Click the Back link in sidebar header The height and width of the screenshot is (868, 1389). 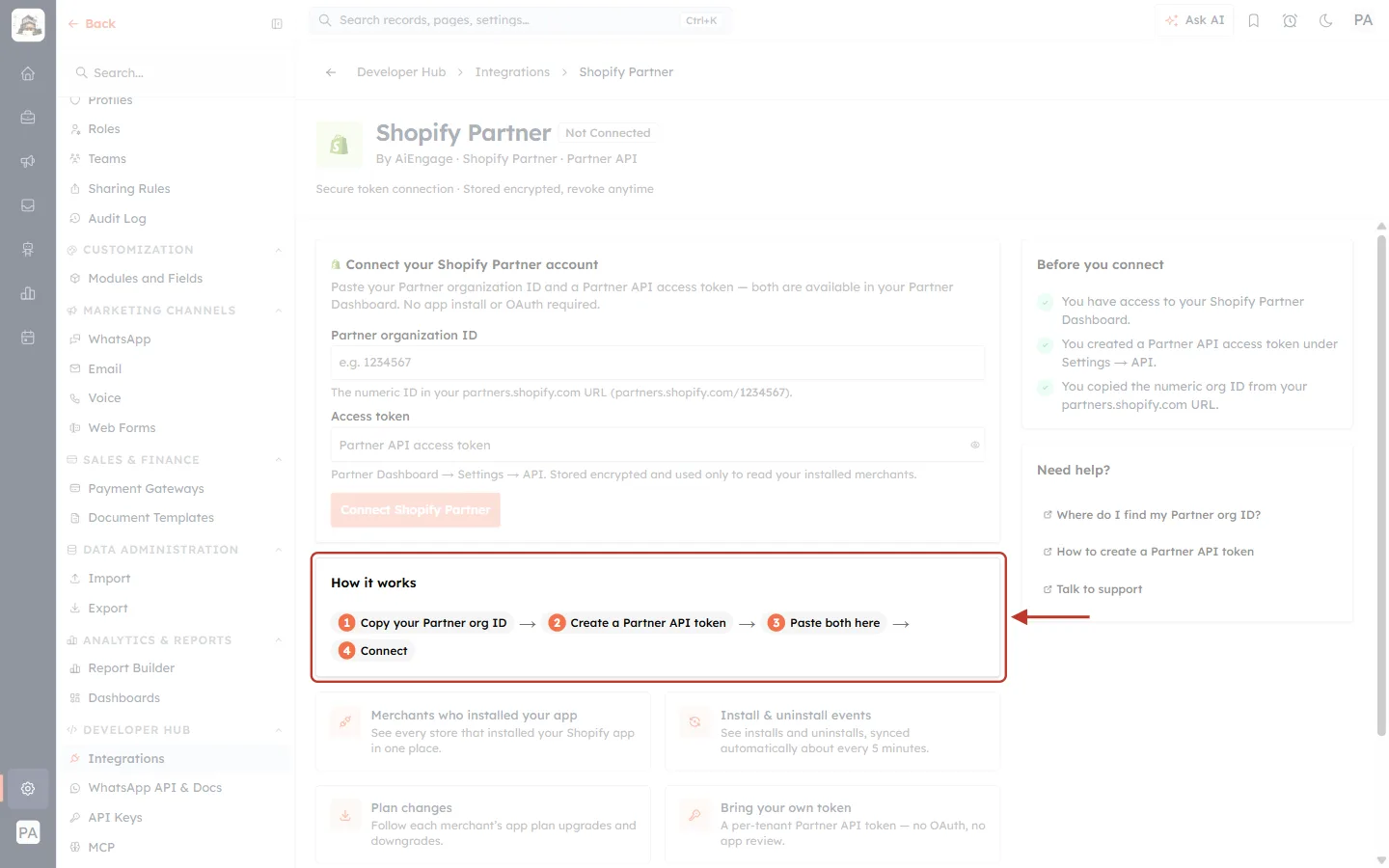coord(92,24)
